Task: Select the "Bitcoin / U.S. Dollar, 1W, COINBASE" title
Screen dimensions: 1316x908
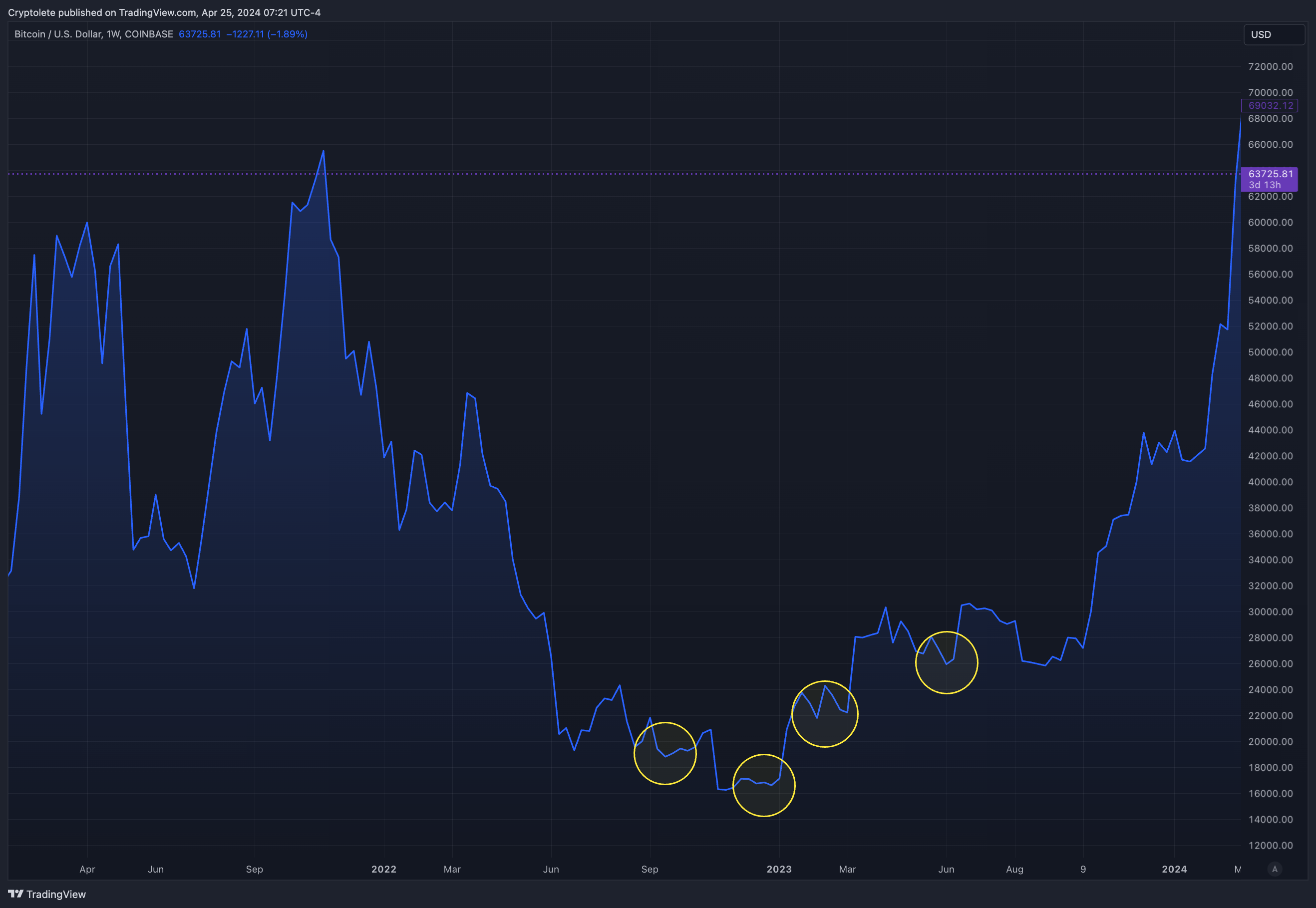Action: tap(94, 34)
